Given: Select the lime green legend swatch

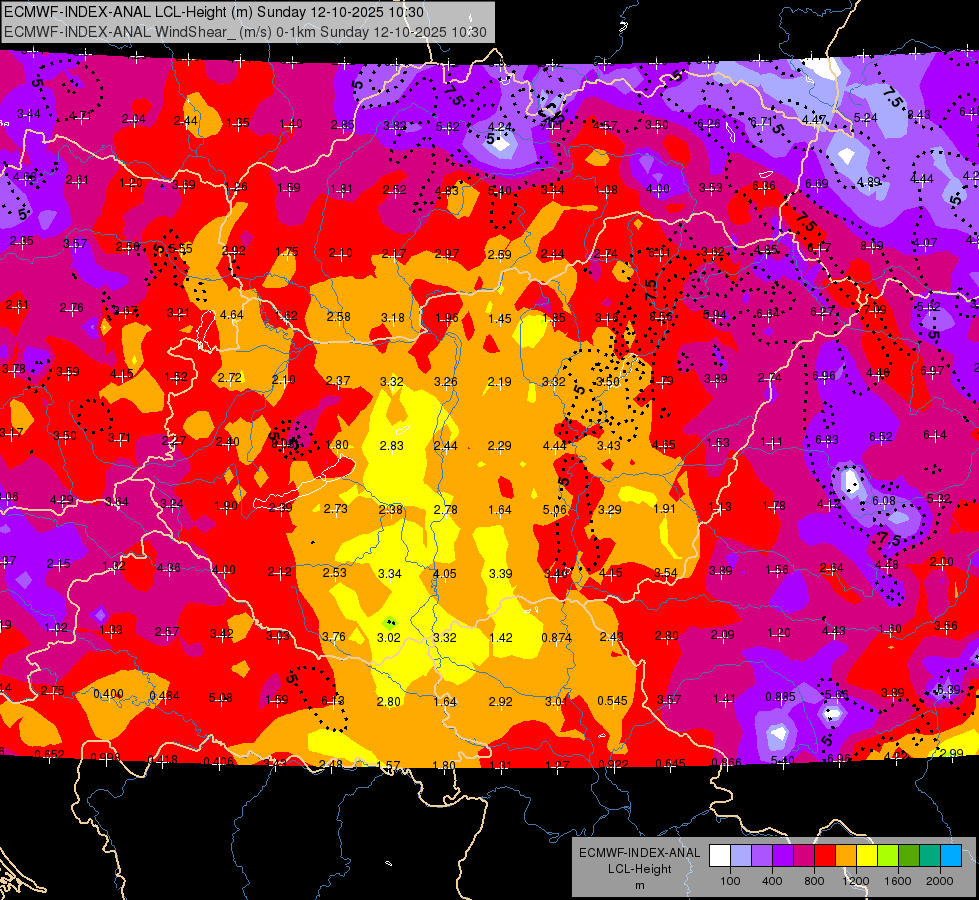Looking at the screenshot, I should click(x=888, y=856).
